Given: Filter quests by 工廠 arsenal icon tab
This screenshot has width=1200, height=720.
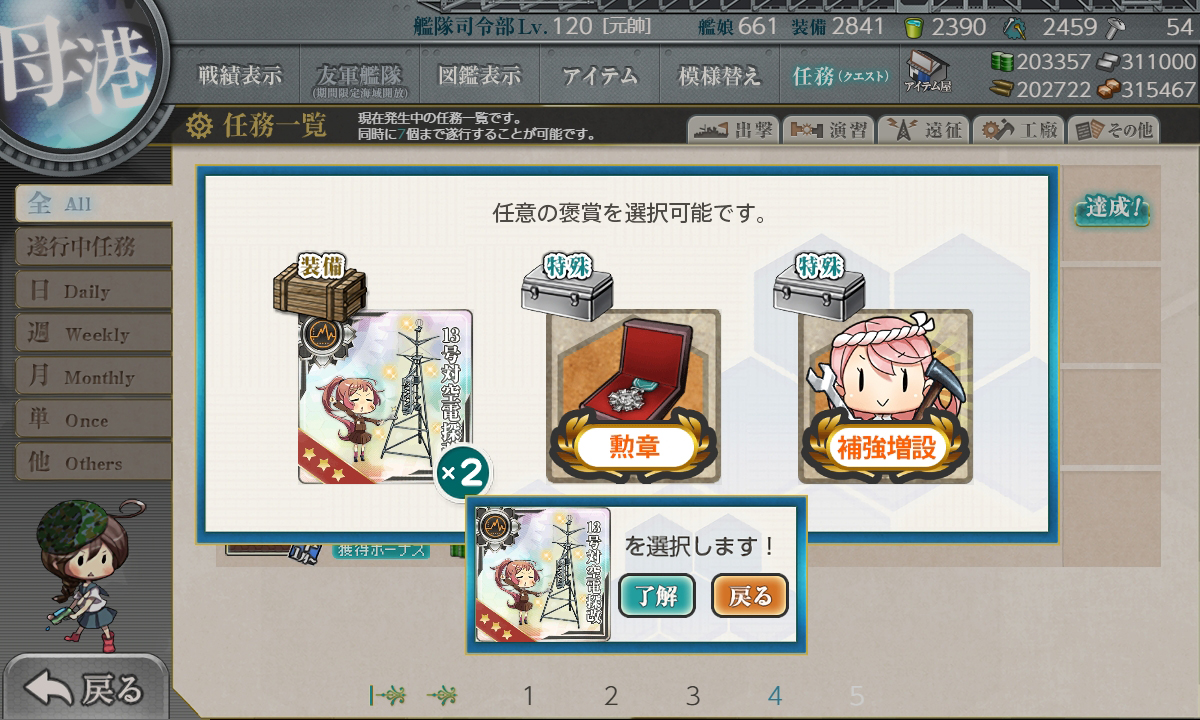Looking at the screenshot, I should 1017,130.
